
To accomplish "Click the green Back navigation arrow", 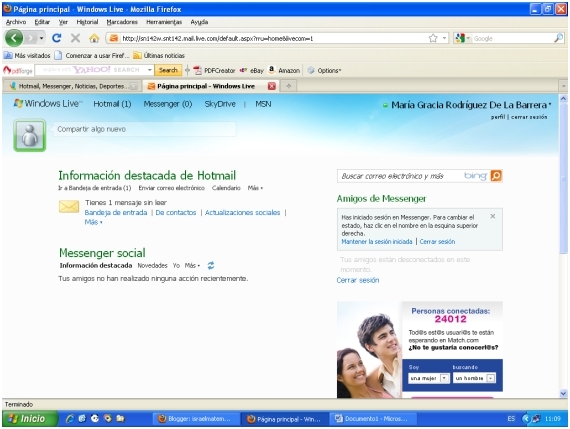I will click(x=14, y=38).
